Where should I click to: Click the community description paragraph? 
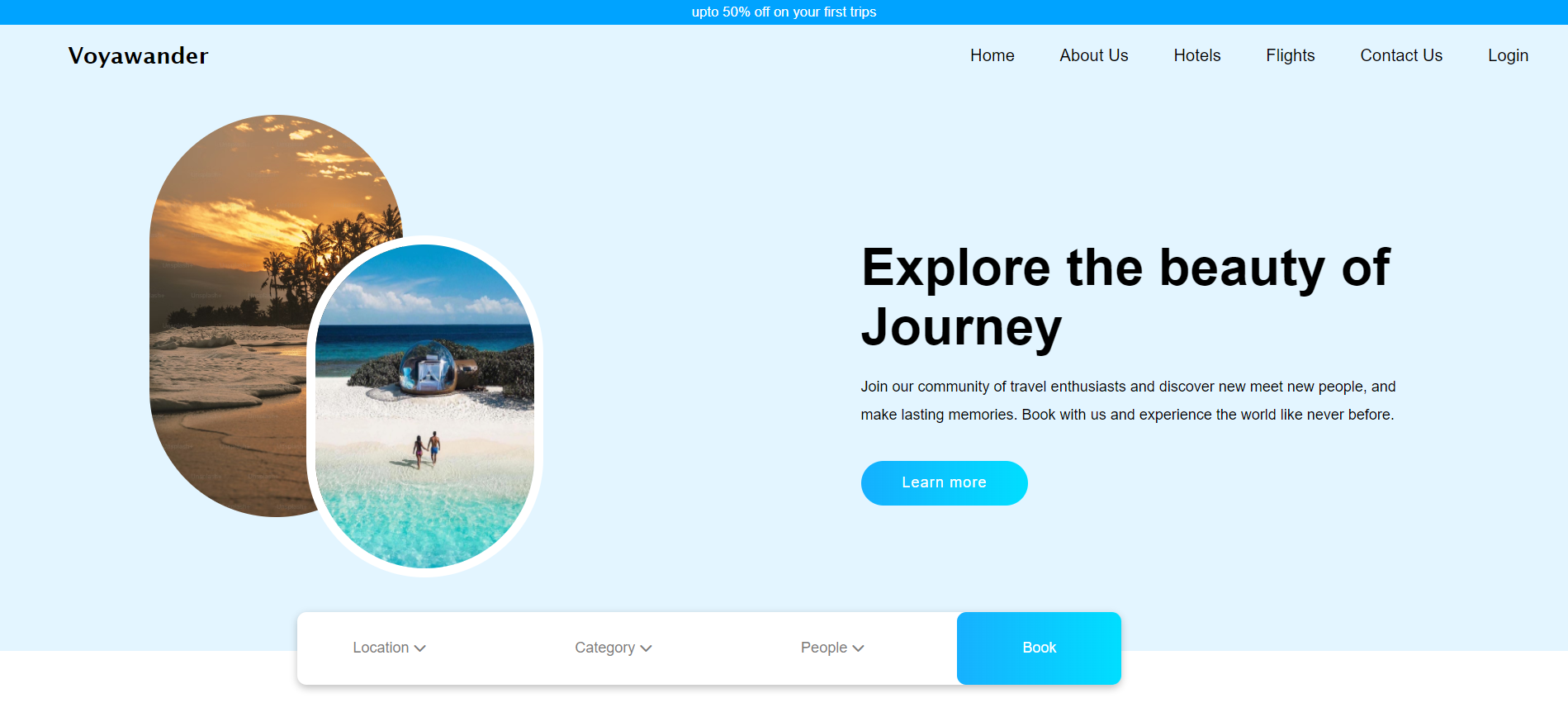click(x=1128, y=401)
